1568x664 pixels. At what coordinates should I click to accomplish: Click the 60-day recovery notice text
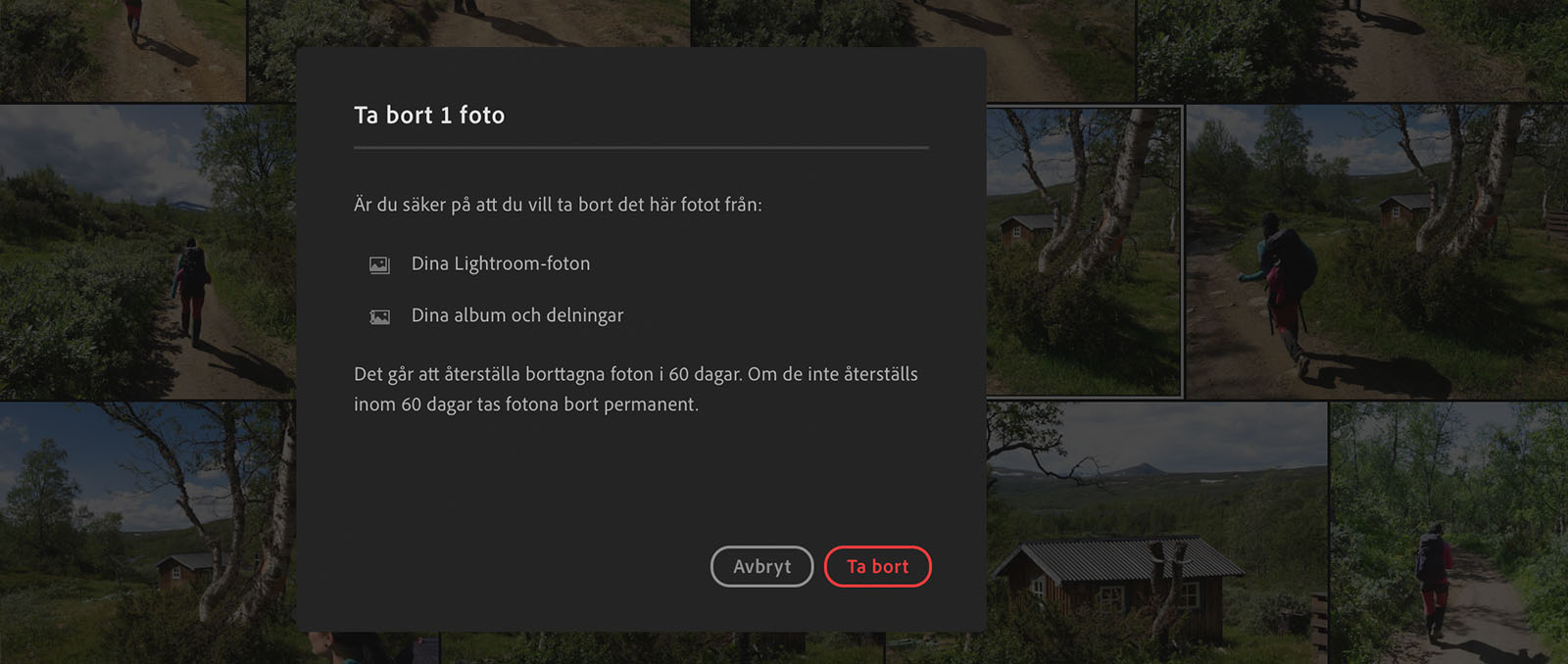636,389
